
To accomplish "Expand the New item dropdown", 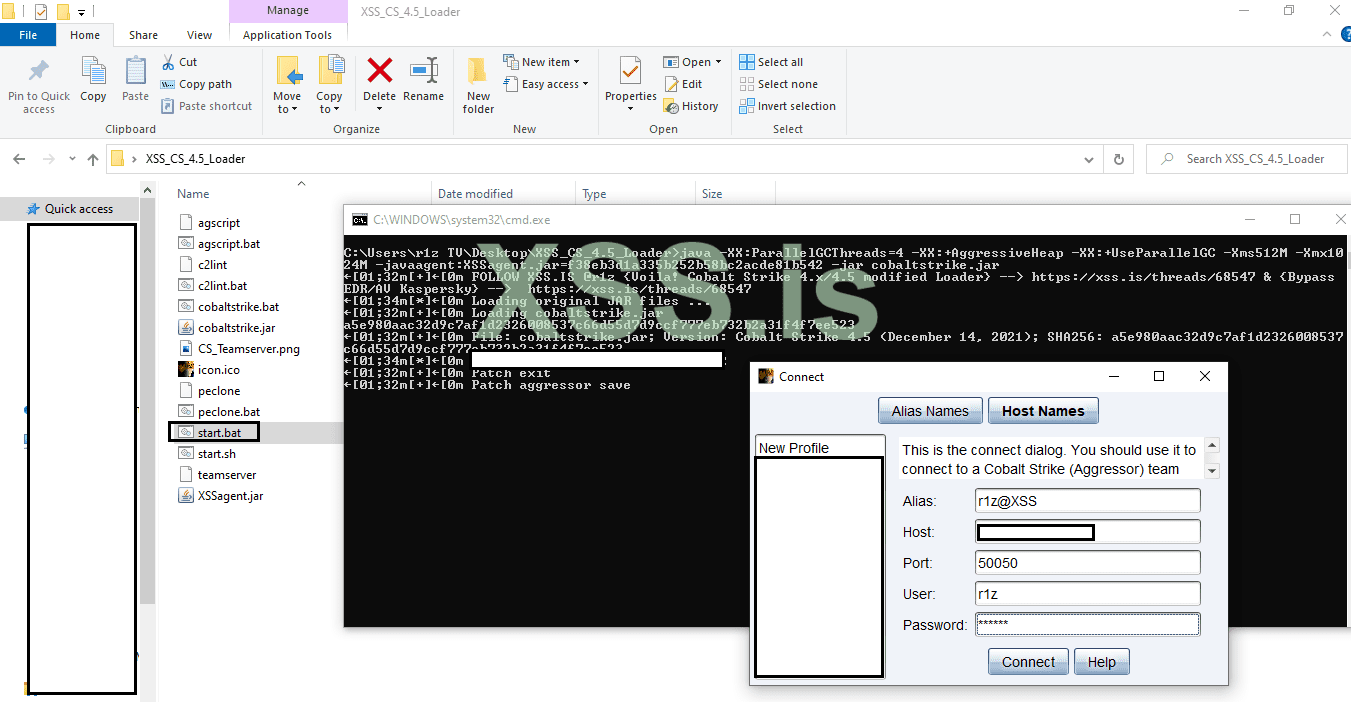I will point(543,61).
